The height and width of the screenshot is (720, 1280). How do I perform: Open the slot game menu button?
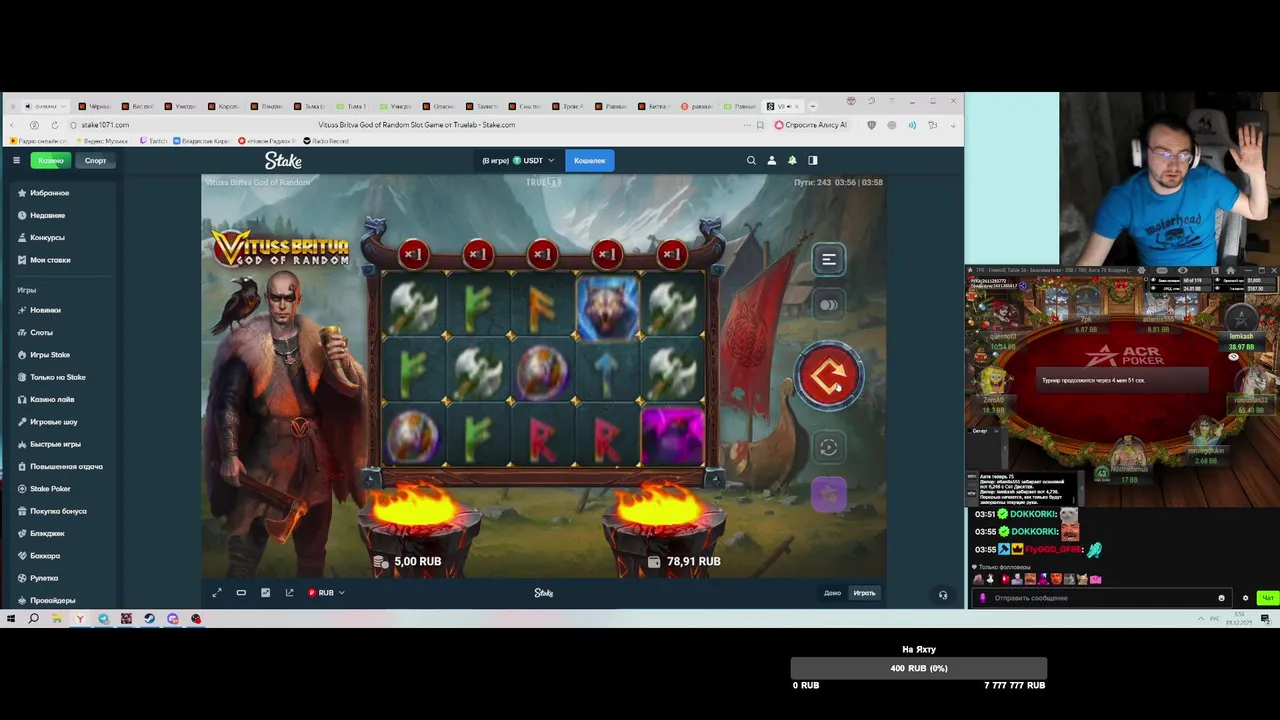[828, 260]
